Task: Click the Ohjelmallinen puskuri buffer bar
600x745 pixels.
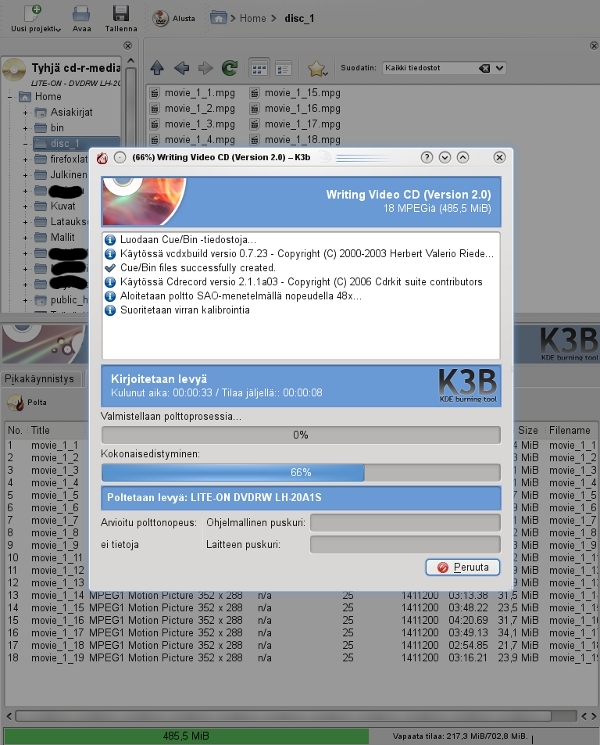Action: (x=405, y=523)
